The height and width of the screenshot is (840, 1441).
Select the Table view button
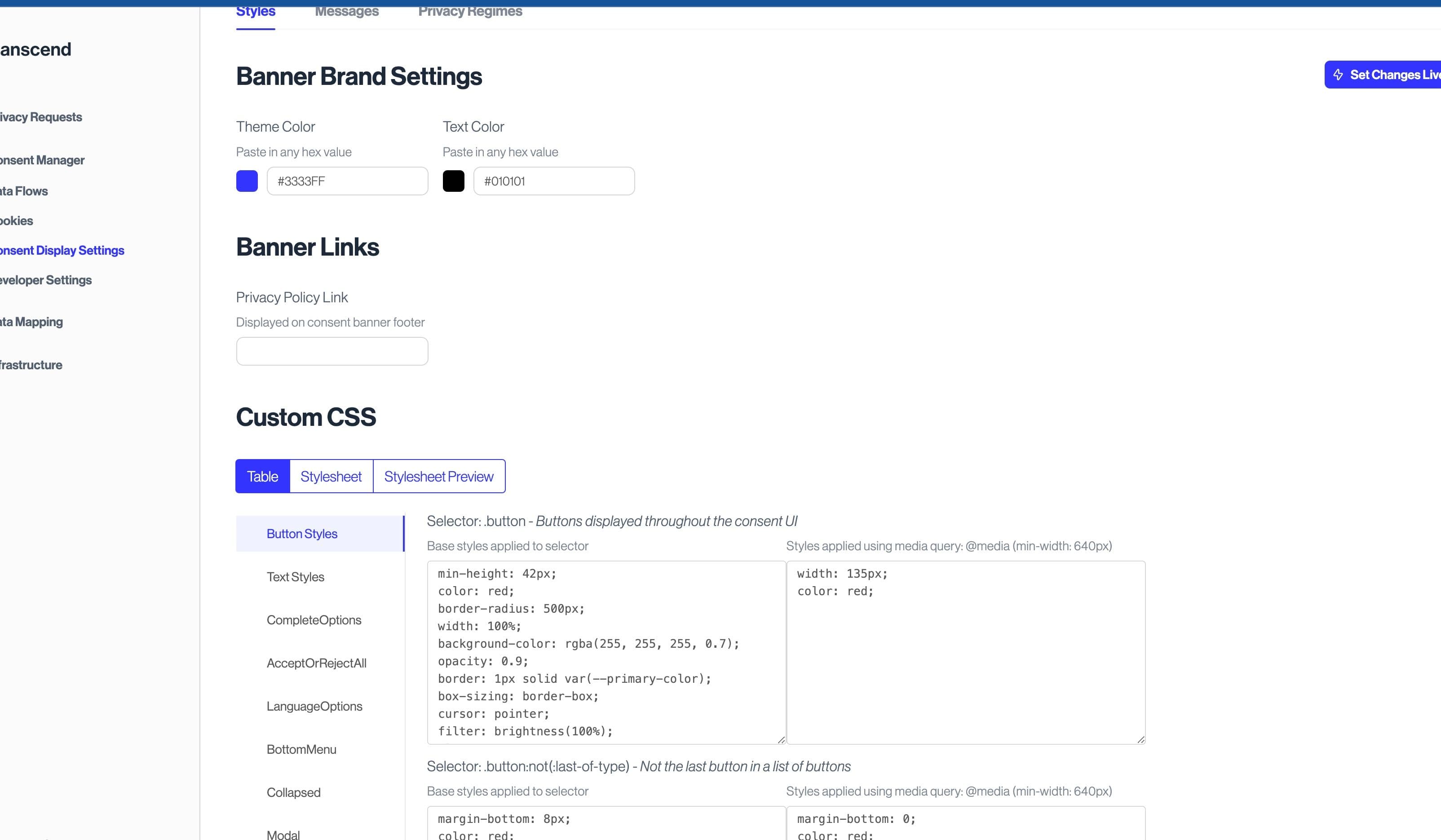pyautogui.click(x=262, y=476)
